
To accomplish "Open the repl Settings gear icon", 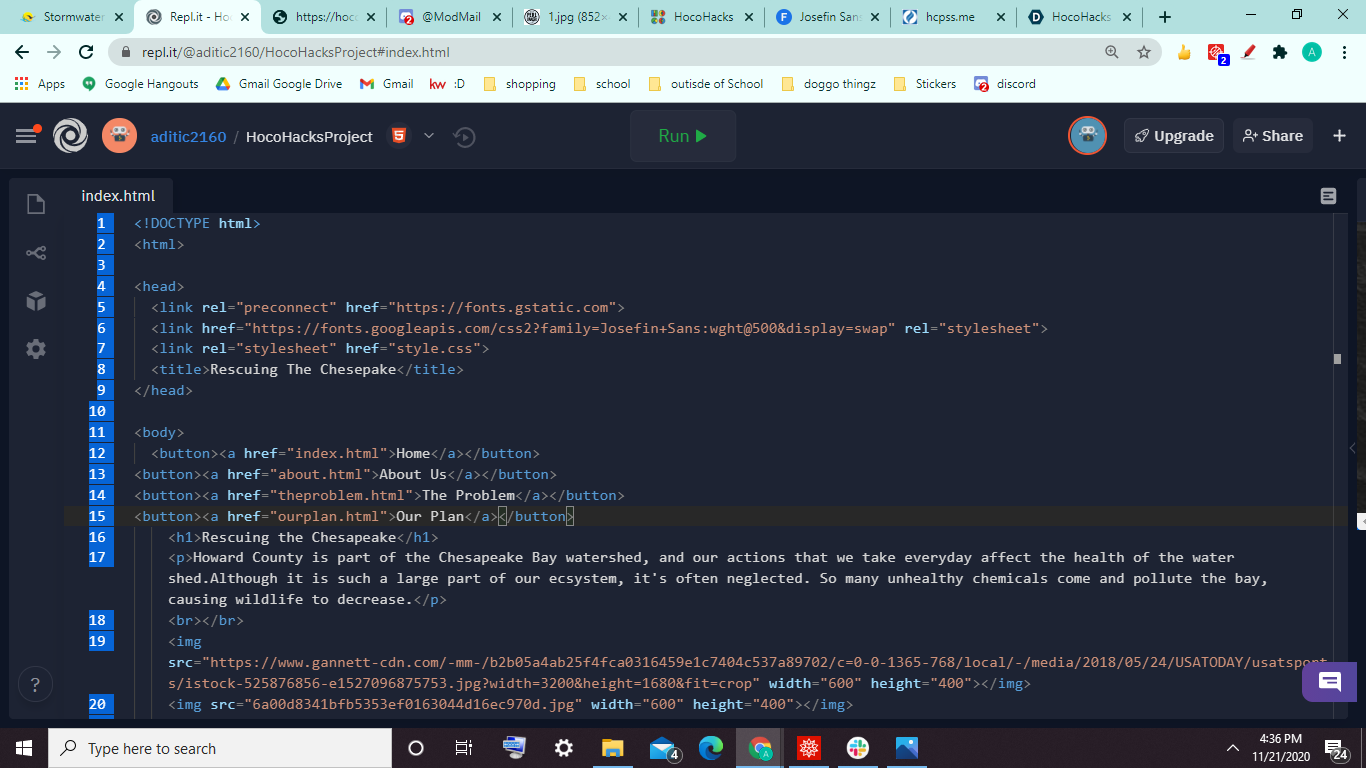I will pos(36,349).
